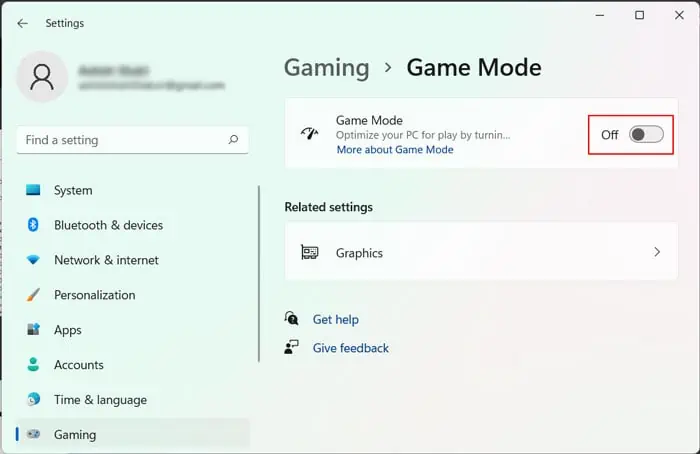Click the sidebar scrollbar

tap(259, 274)
